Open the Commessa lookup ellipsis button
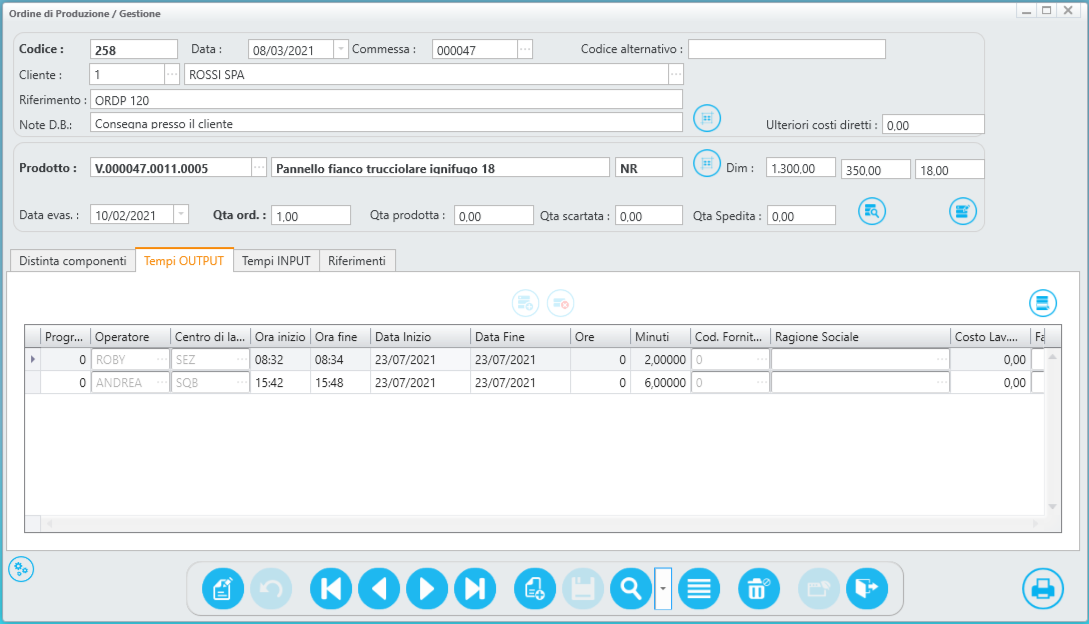Viewport: 1089px width, 624px height. 525,49
